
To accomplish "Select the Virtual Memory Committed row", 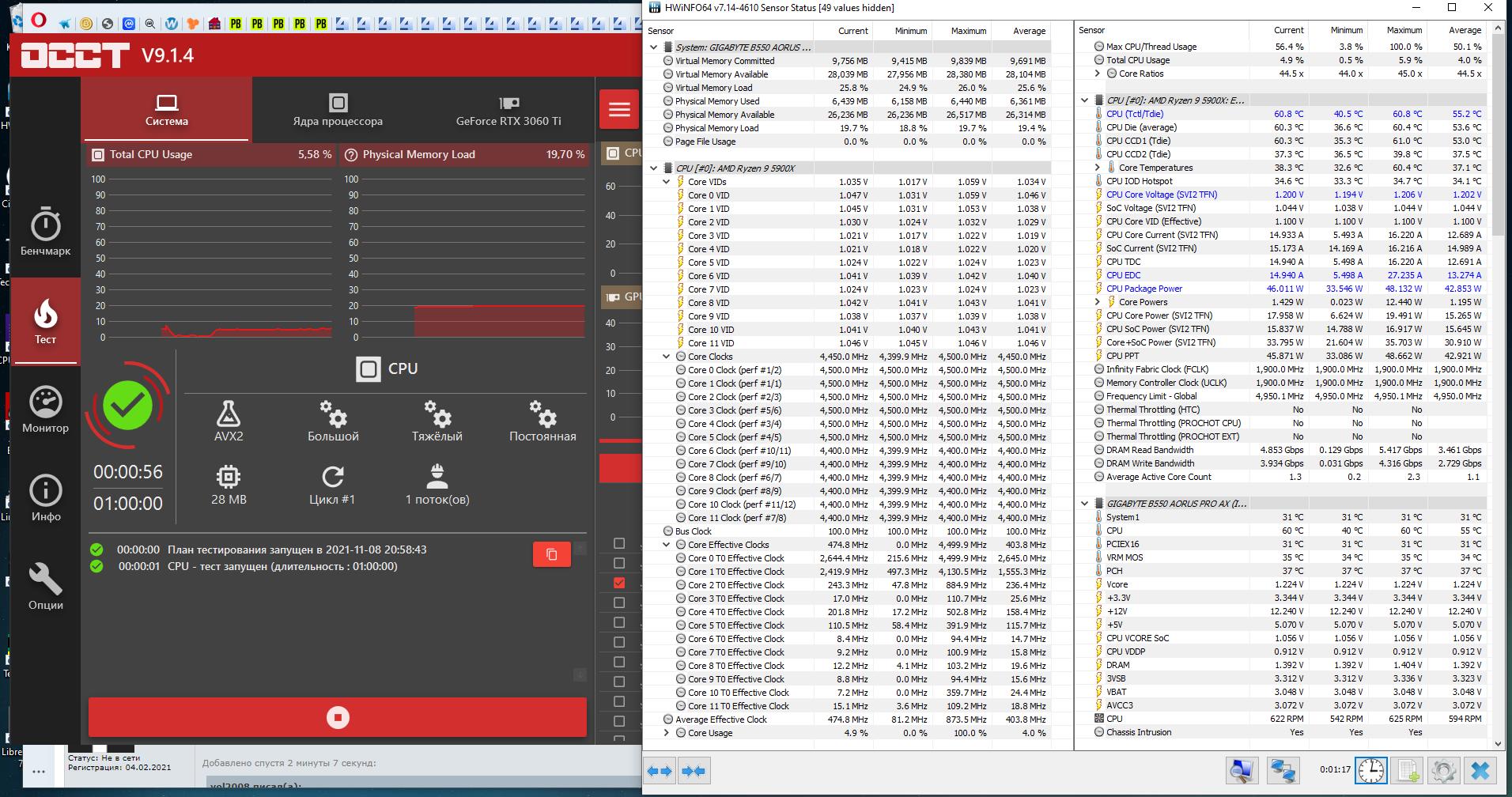I will [848, 61].
